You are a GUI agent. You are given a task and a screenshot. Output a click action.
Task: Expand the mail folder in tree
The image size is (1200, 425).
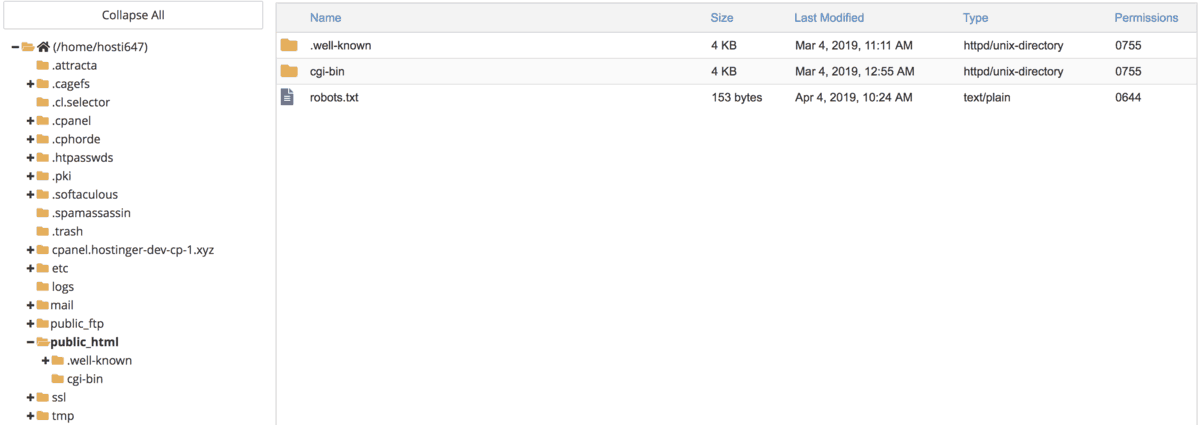pyautogui.click(x=30, y=305)
